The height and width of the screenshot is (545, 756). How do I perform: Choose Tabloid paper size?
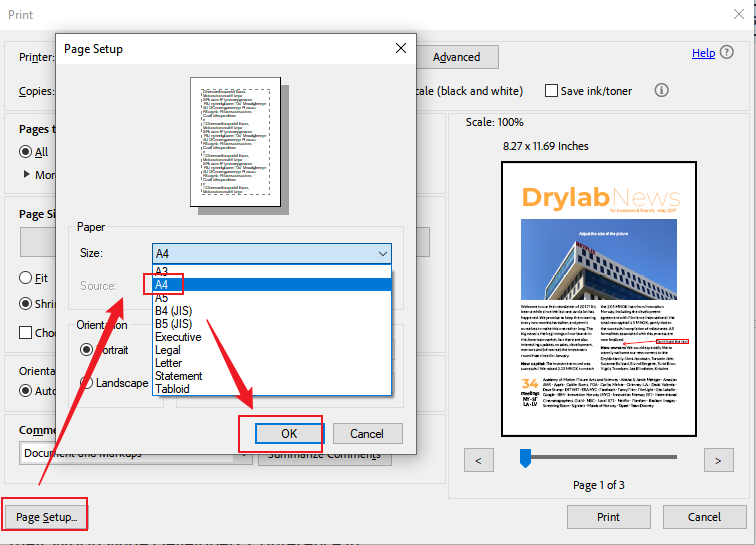click(272, 389)
